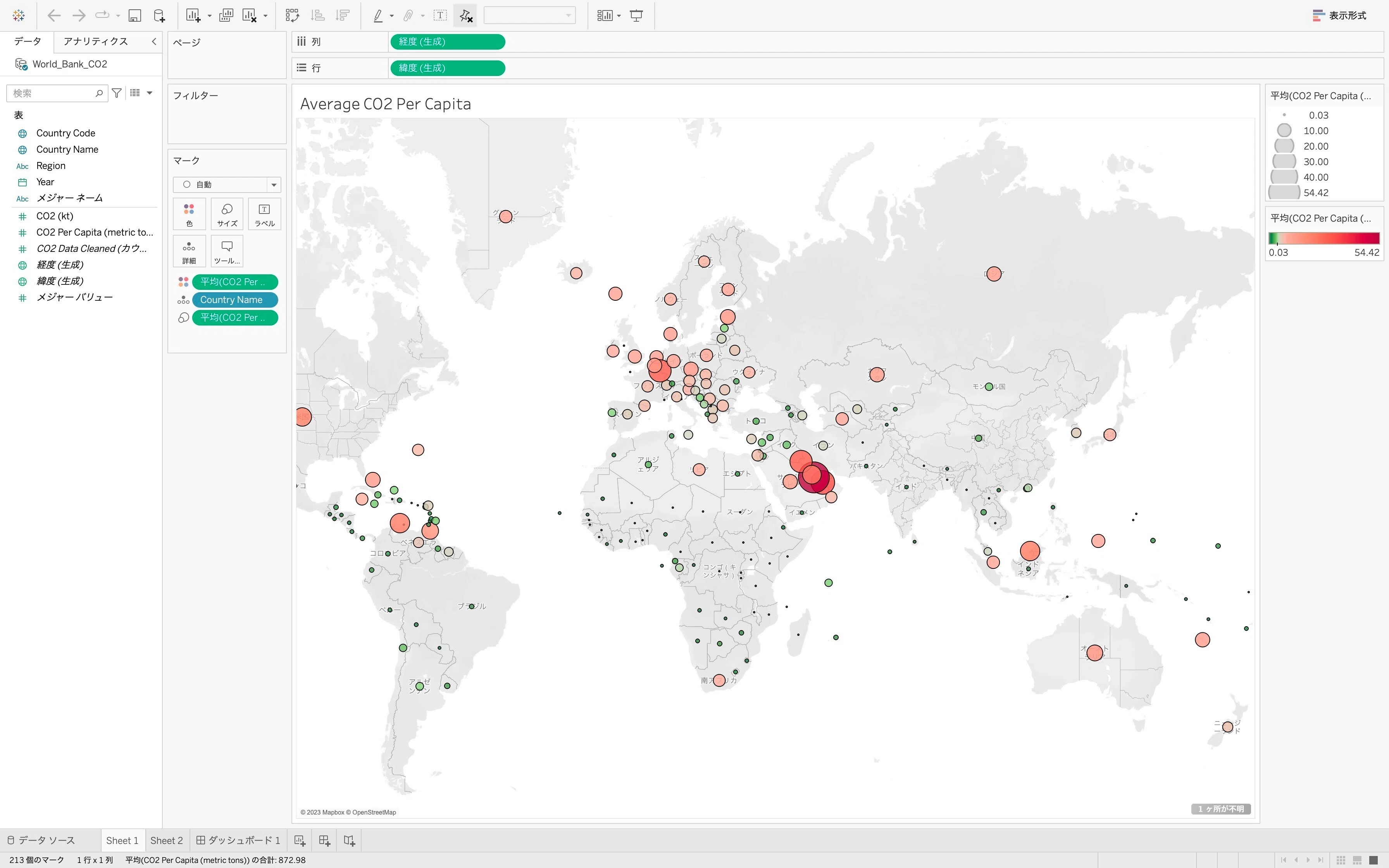This screenshot has width=1389, height=868.
Task: Open the empty fit combo box in toolbar
Action: 529,15
